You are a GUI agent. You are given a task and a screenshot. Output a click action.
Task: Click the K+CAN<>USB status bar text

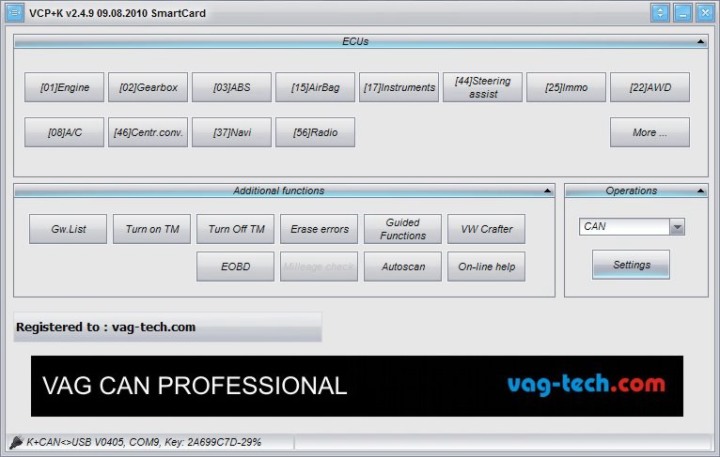pyautogui.click(x=144, y=442)
